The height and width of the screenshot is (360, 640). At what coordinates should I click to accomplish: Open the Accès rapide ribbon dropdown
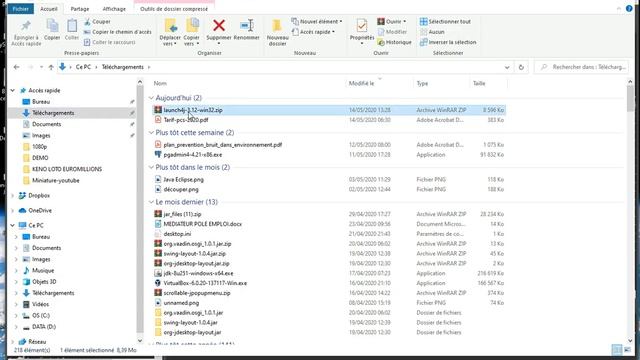coord(313,32)
